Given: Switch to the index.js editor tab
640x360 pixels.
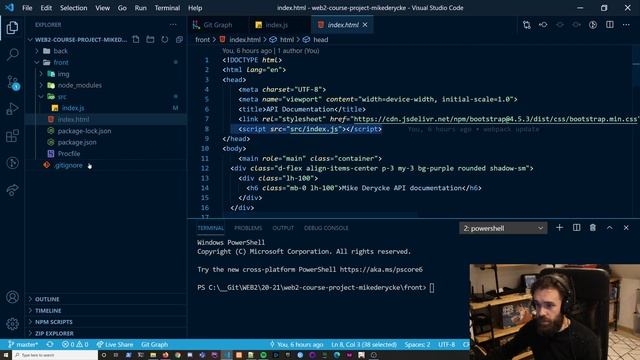Looking at the screenshot, I should coord(276,25).
